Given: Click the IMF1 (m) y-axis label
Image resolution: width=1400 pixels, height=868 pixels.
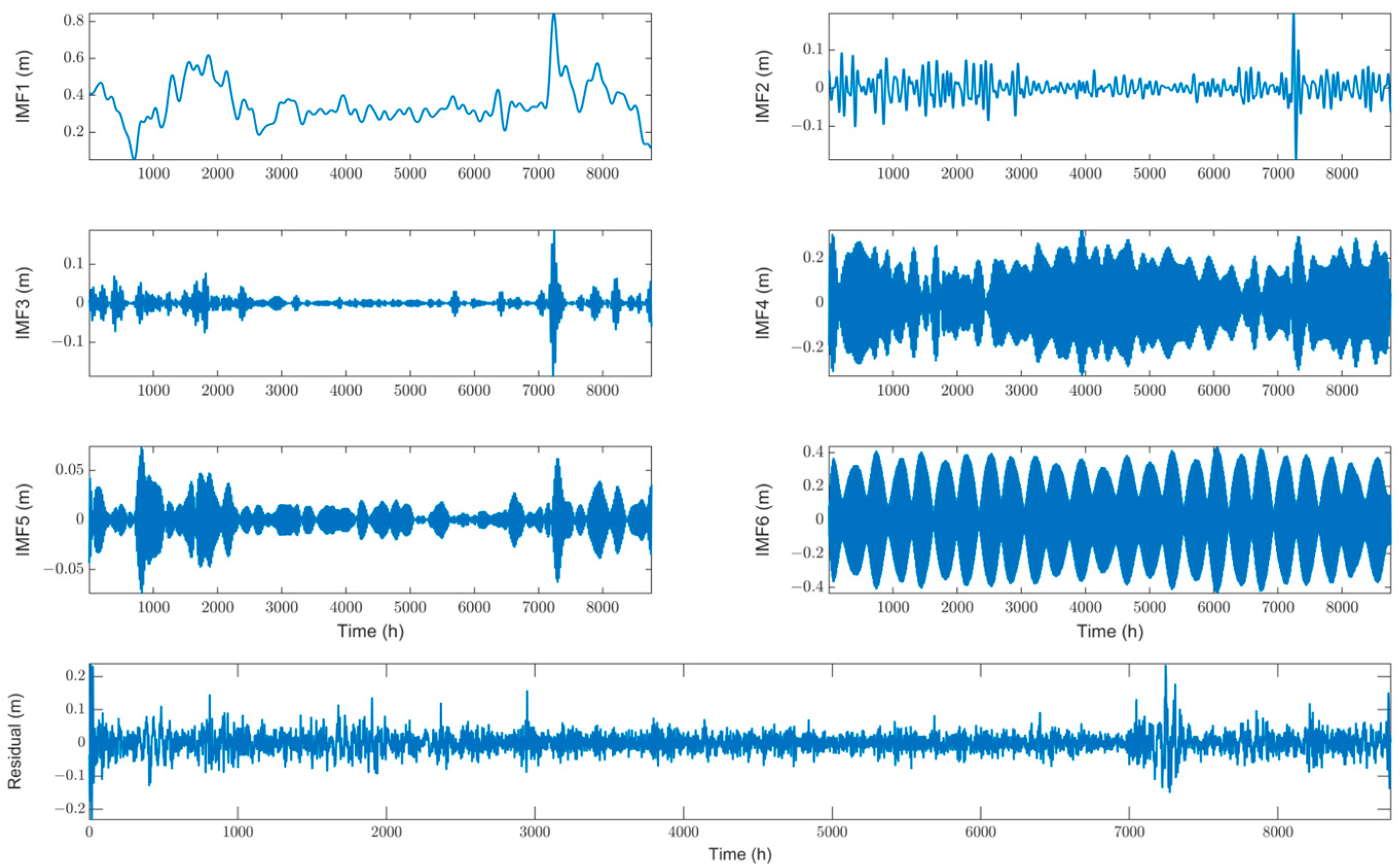Looking at the screenshot, I should click(23, 87).
